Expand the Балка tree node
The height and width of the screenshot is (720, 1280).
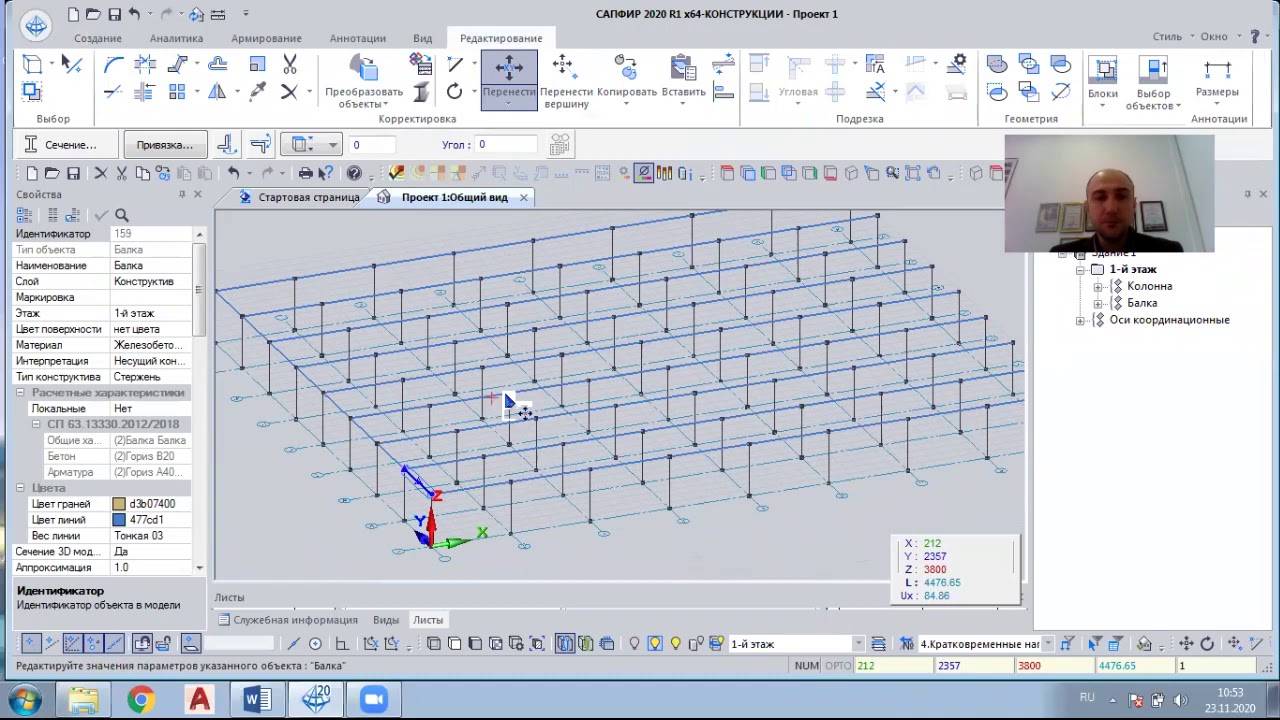point(1098,303)
